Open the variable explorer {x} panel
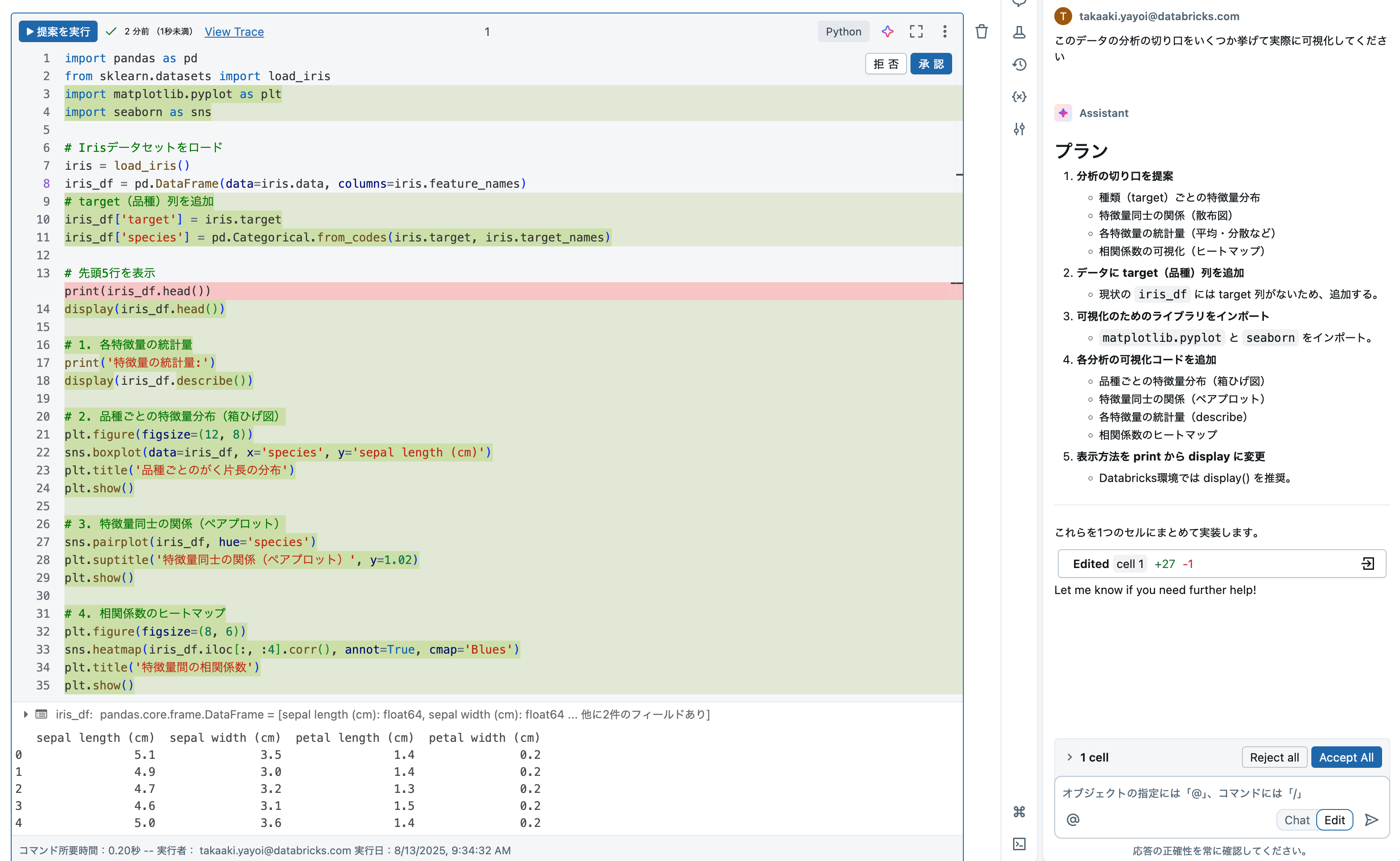This screenshot has height=861, width=1400. point(1020,97)
